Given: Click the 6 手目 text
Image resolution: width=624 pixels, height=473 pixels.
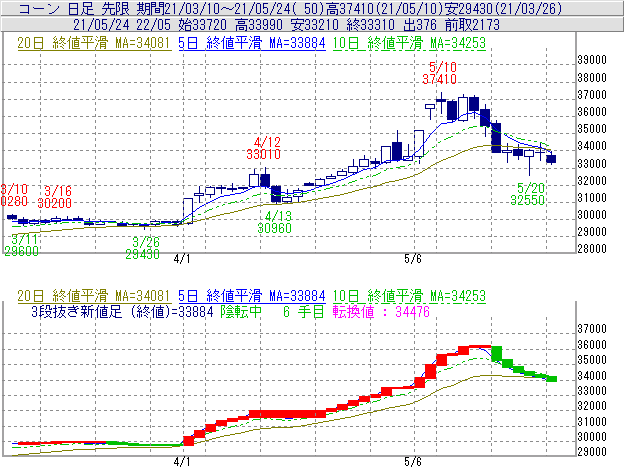Looking at the screenshot, I should point(304,311).
